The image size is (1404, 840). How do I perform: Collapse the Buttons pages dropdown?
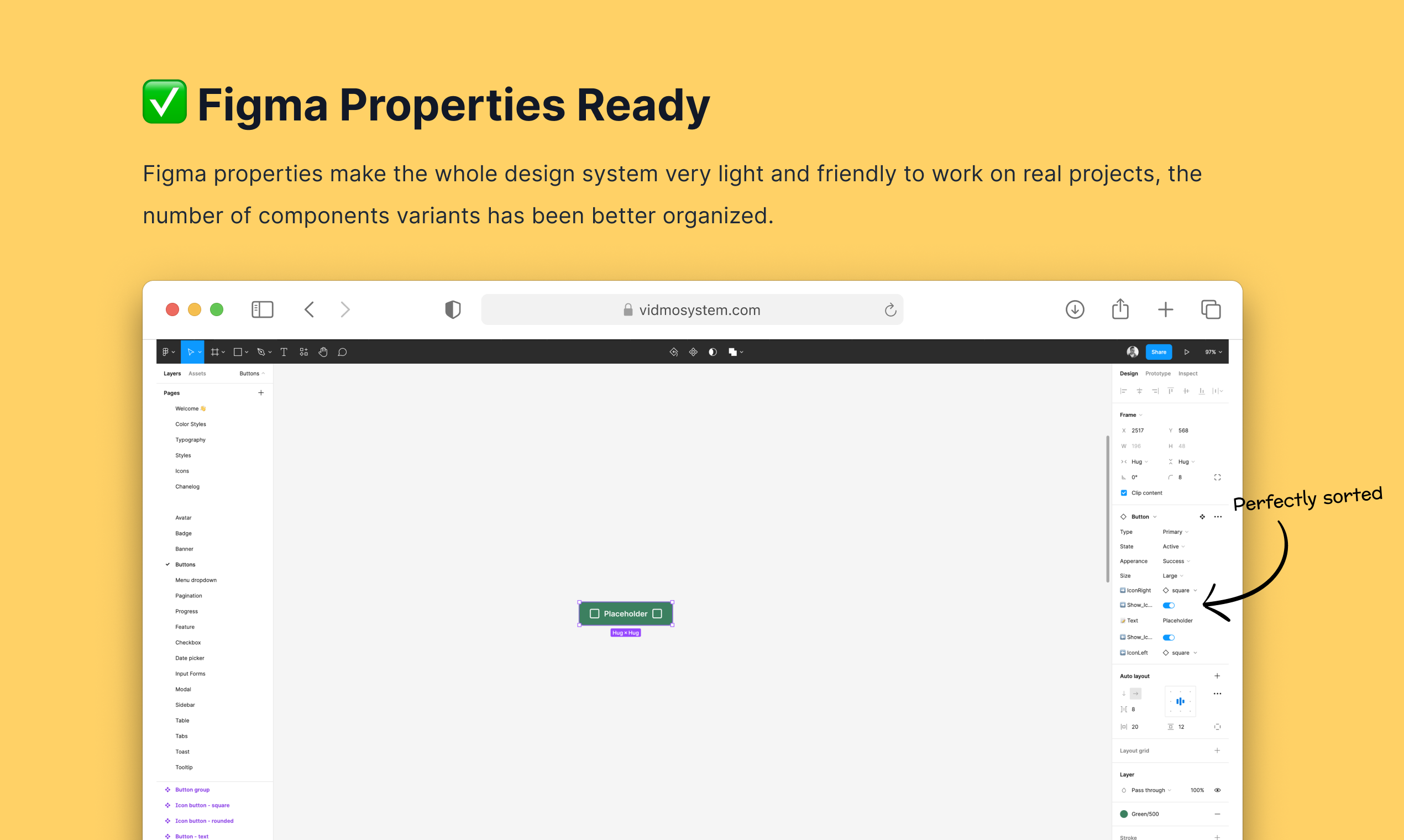[x=252, y=374]
